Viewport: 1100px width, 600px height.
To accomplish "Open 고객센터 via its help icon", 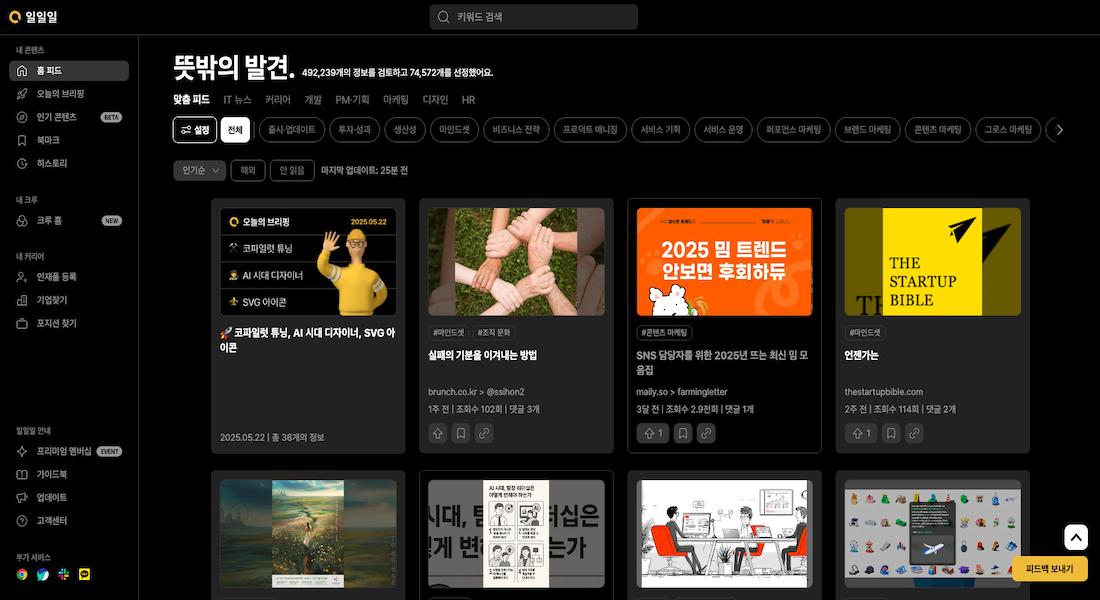I will click(22, 521).
